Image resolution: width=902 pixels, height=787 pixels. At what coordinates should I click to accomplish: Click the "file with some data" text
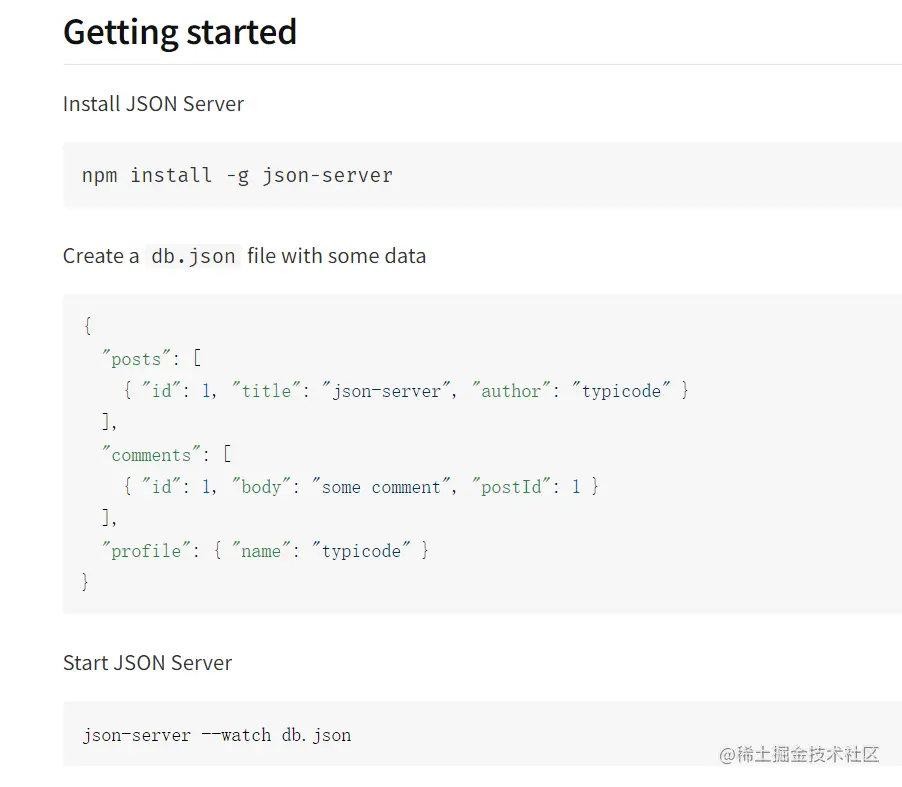336,256
